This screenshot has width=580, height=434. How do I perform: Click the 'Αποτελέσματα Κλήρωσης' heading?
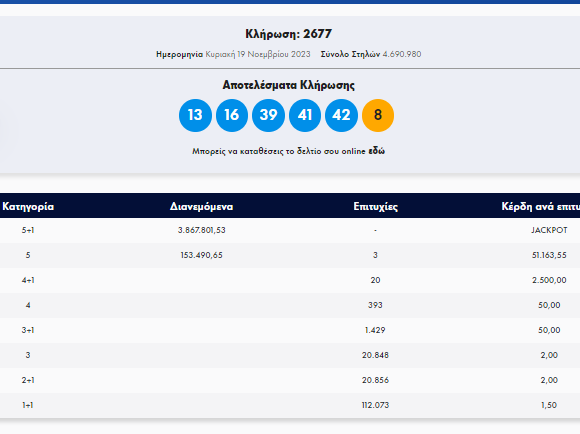tap(289, 85)
